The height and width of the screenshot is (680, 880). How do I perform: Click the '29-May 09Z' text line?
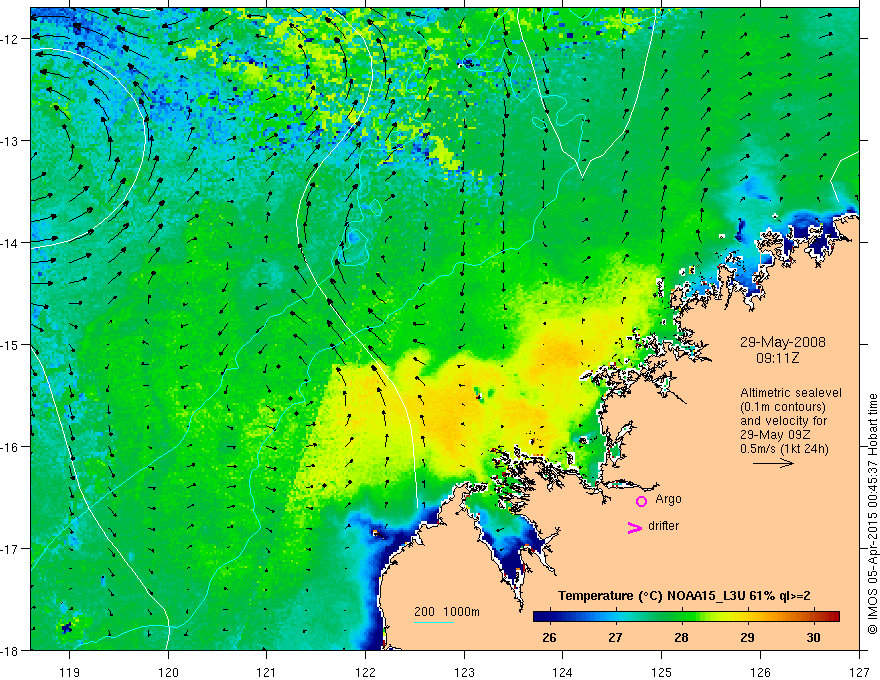pyautogui.click(x=774, y=435)
